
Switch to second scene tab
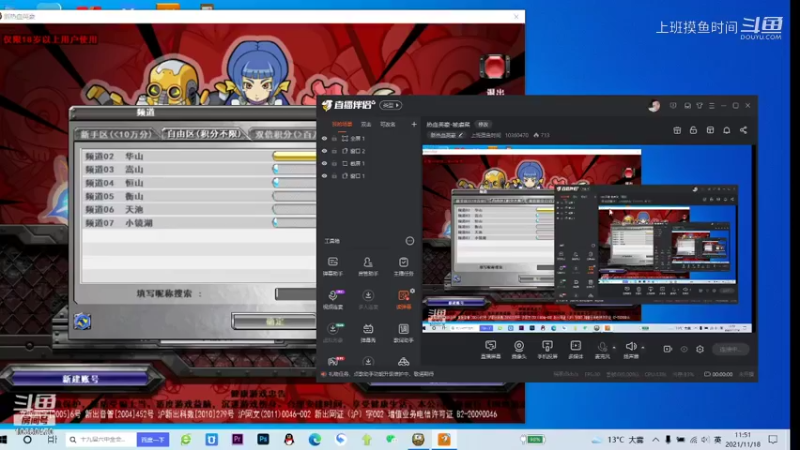pyautogui.click(x=366, y=124)
